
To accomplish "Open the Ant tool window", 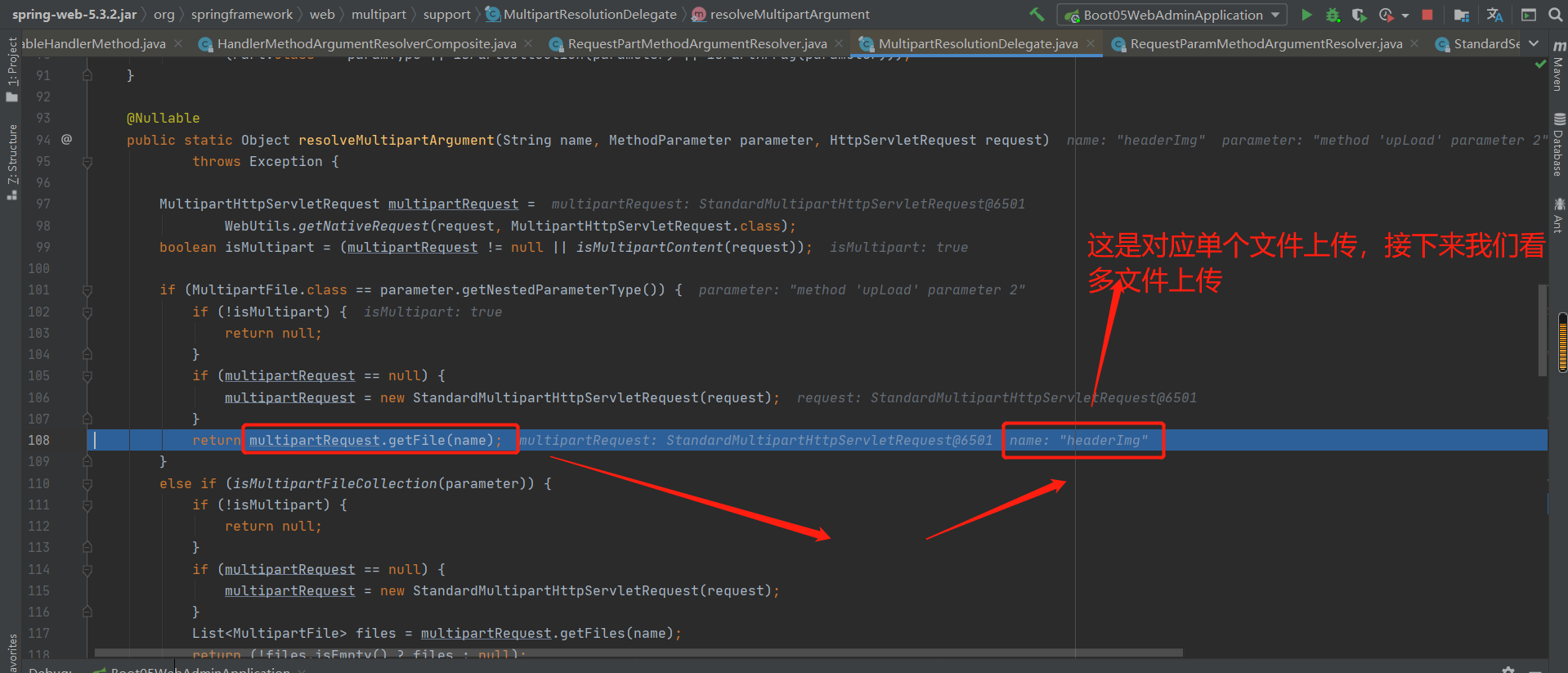I will (x=1559, y=215).
